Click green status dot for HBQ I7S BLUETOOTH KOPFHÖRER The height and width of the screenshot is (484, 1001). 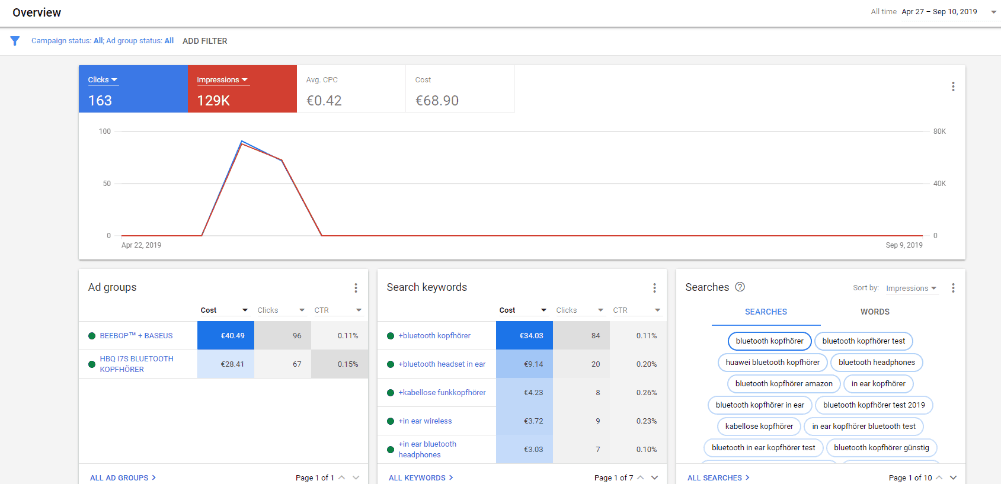(91, 364)
